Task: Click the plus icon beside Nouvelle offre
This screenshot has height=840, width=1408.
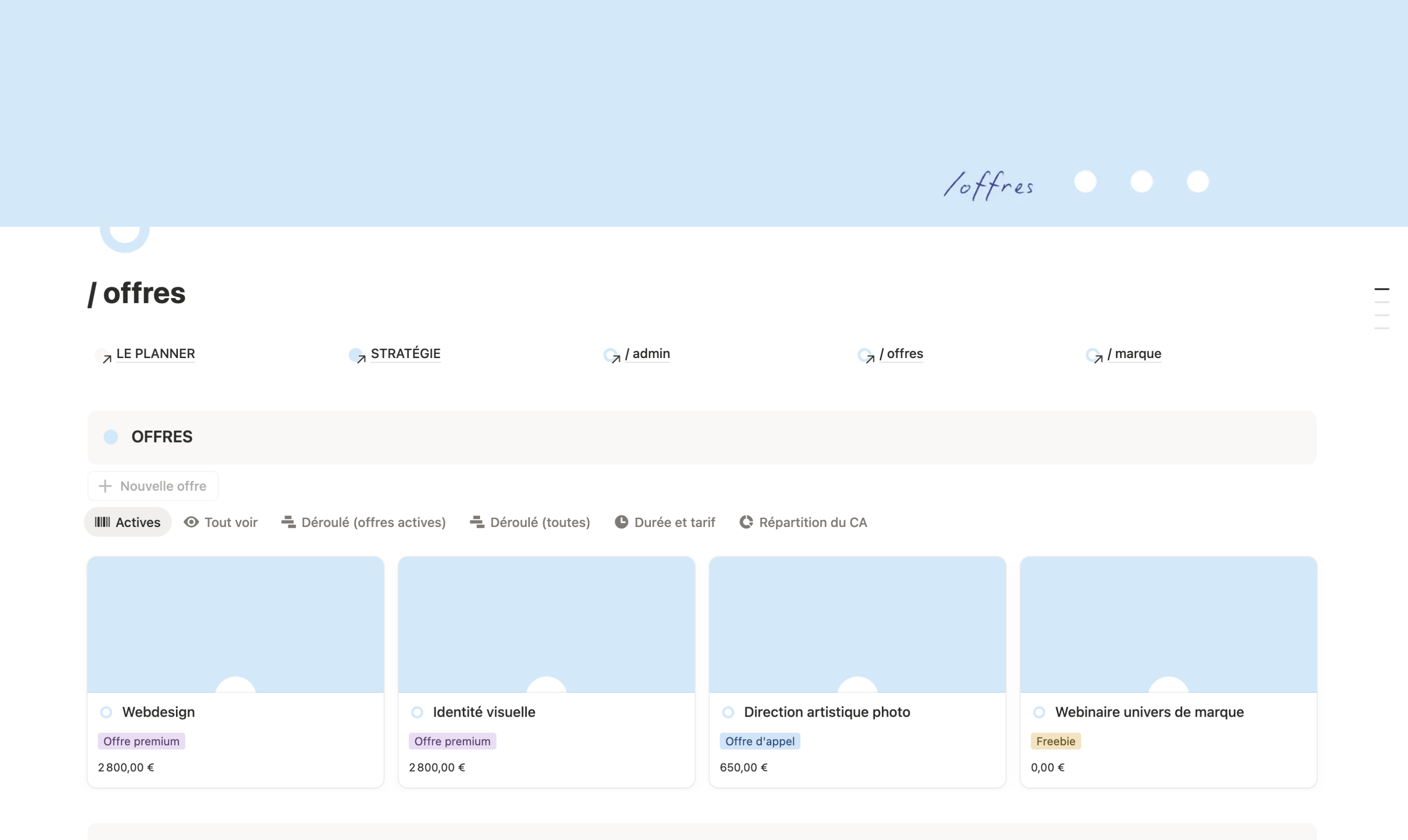Action: (x=105, y=486)
